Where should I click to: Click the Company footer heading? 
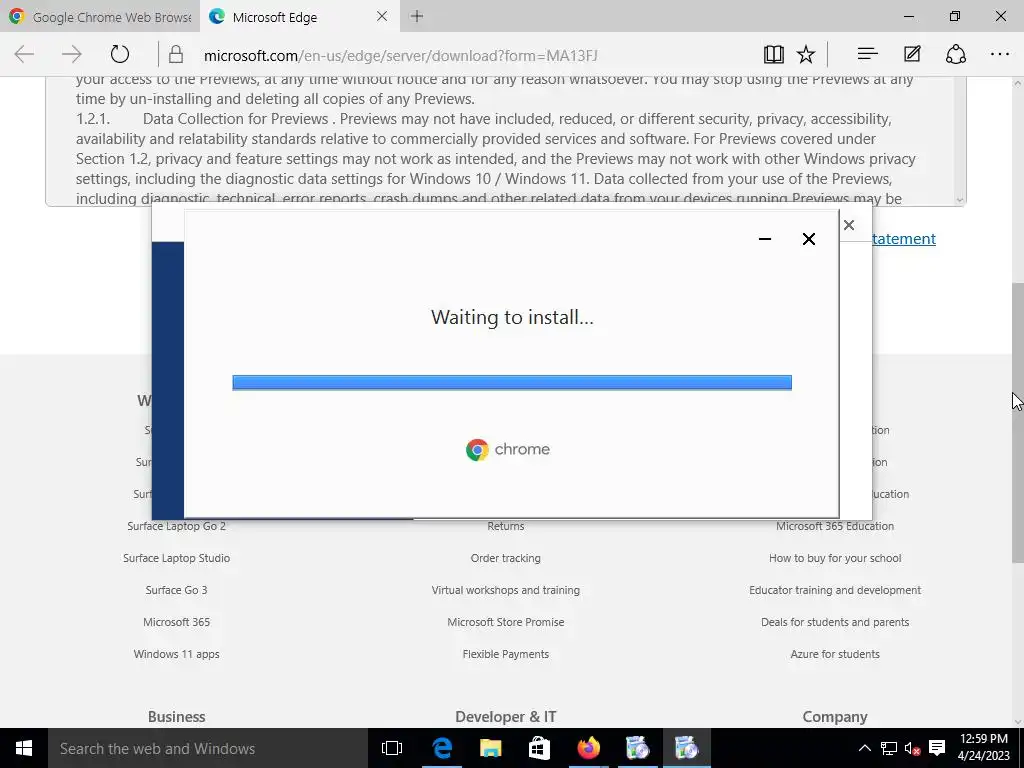pos(835,716)
